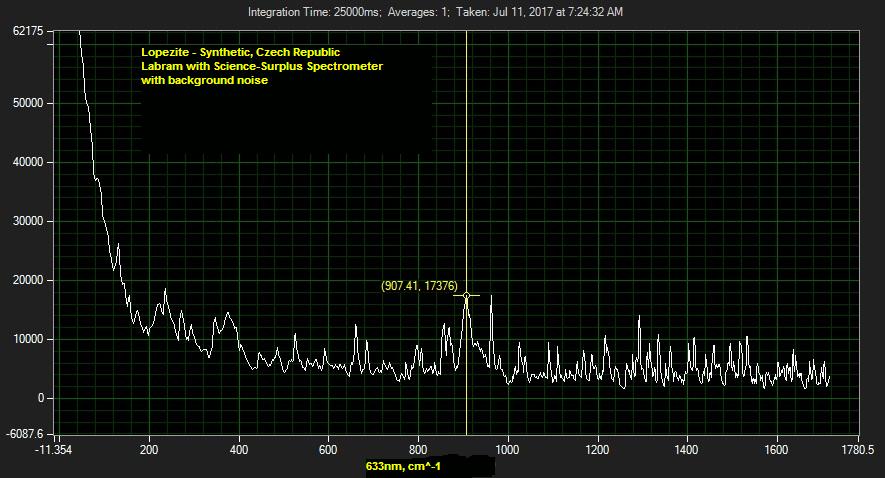The height and width of the screenshot is (478, 885).
Task: Click the y-axis label 40000
Action: coord(28,162)
